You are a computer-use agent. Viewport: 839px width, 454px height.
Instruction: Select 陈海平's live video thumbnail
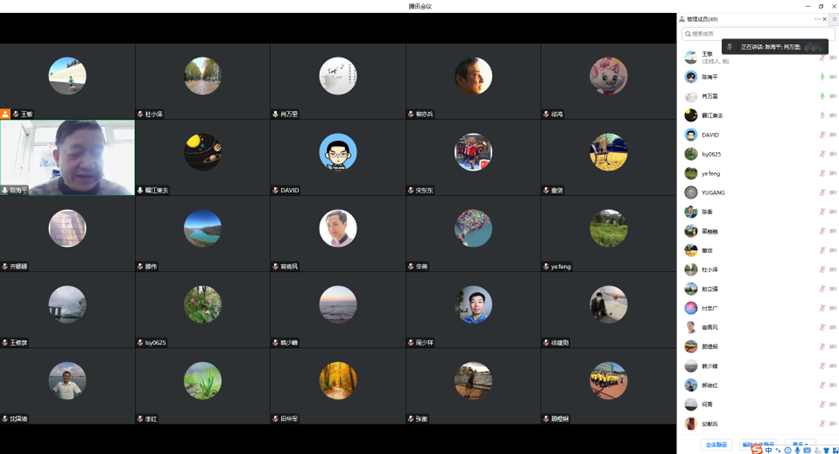coord(67,157)
